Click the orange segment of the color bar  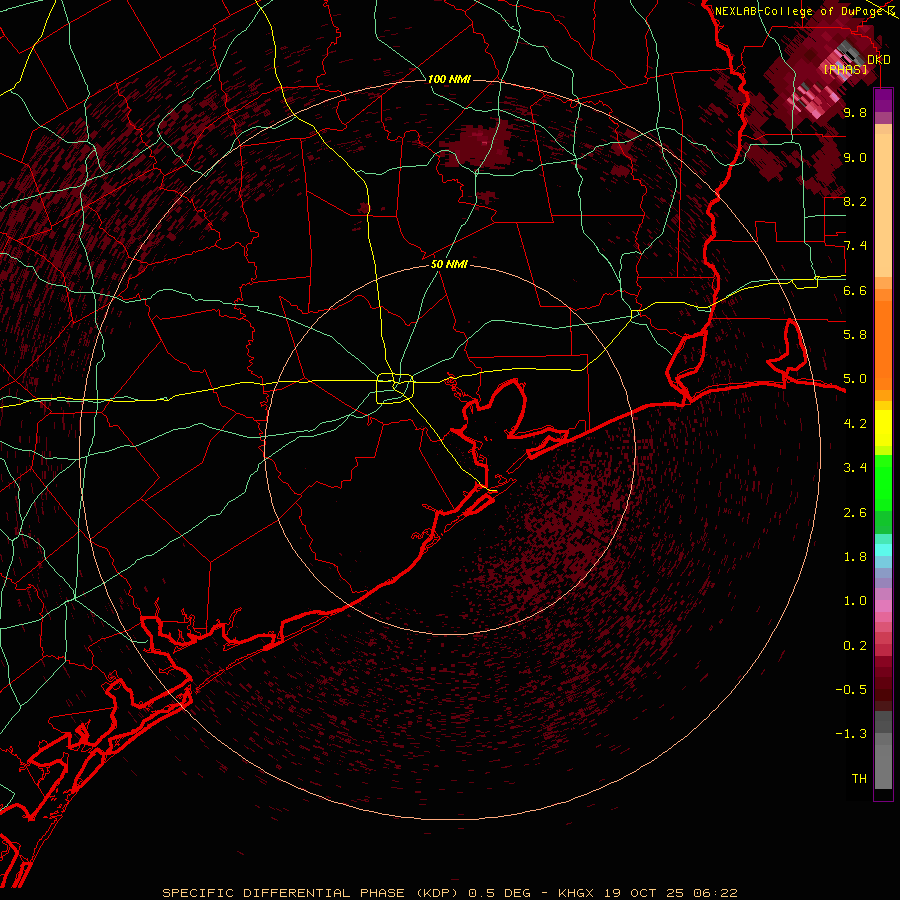pyautogui.click(x=883, y=344)
